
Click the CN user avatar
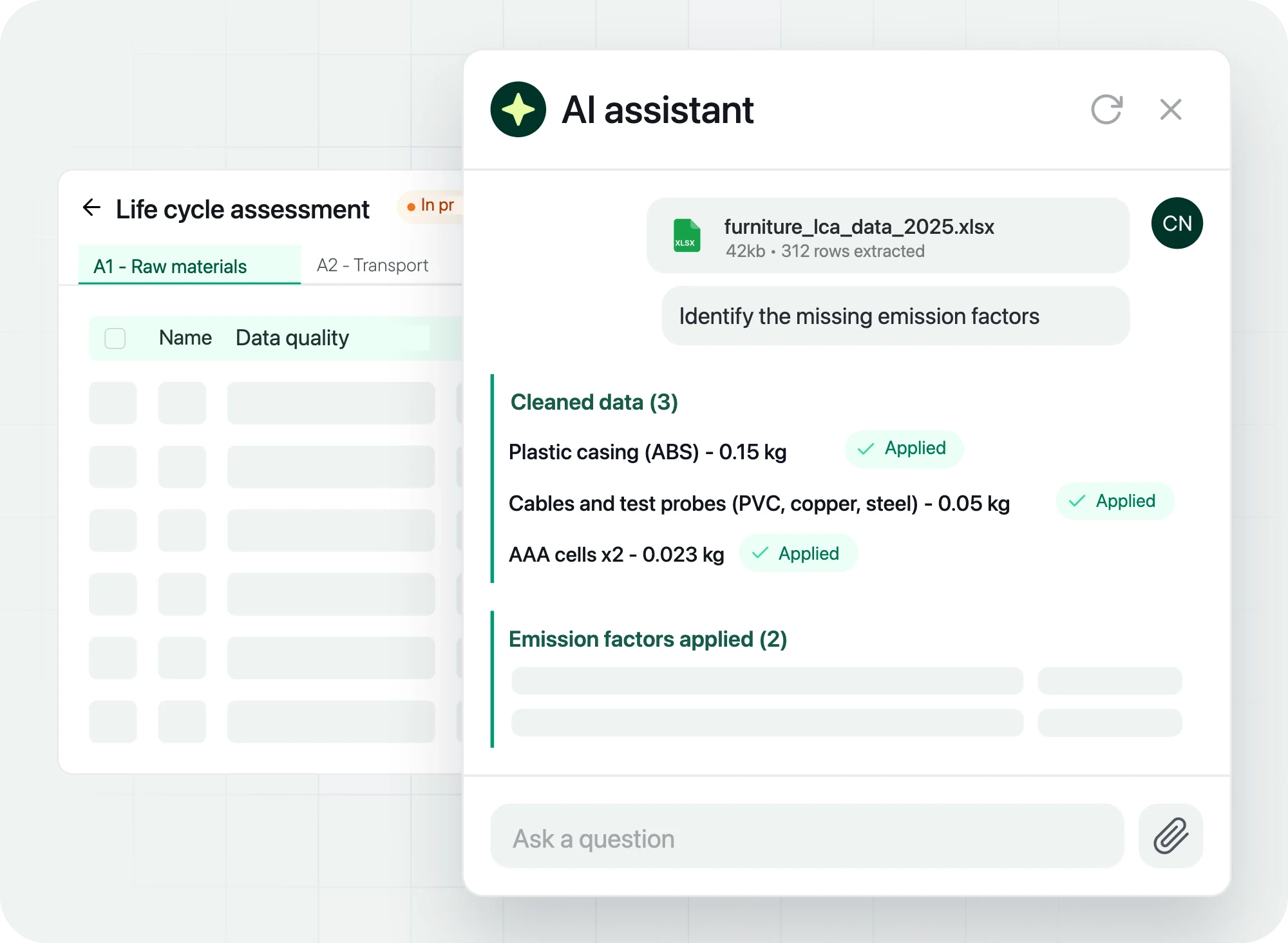click(1177, 223)
